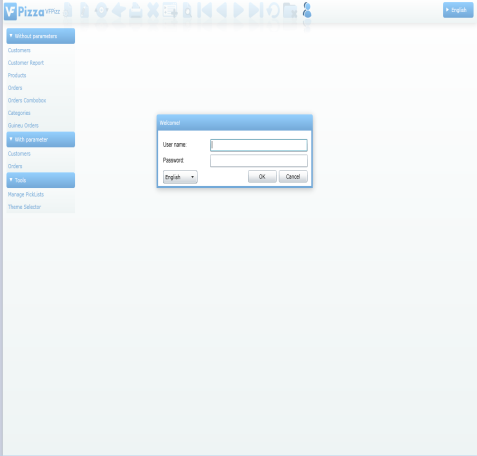Image resolution: width=477 pixels, height=456 pixels.
Task: Collapse the Without parameters section
Action: (x=41, y=36)
